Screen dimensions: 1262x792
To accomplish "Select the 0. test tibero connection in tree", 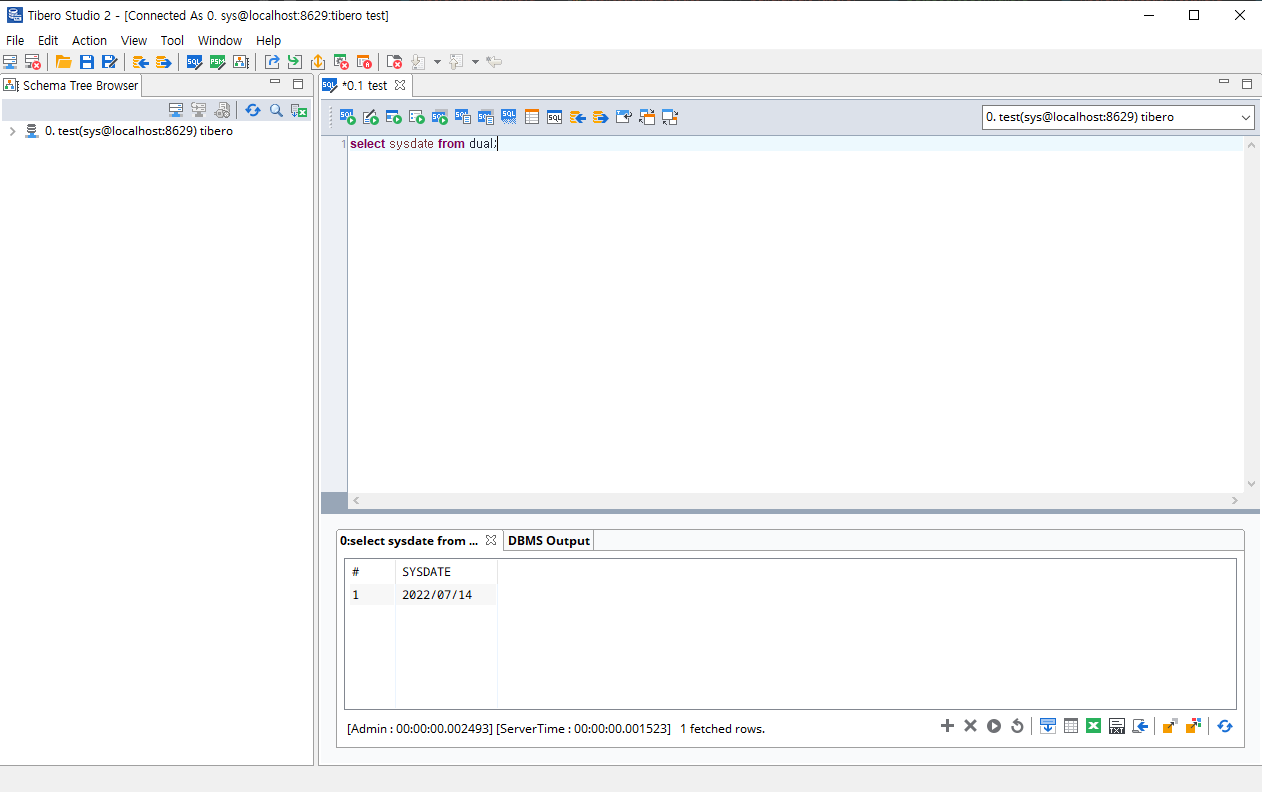I will tap(138, 131).
